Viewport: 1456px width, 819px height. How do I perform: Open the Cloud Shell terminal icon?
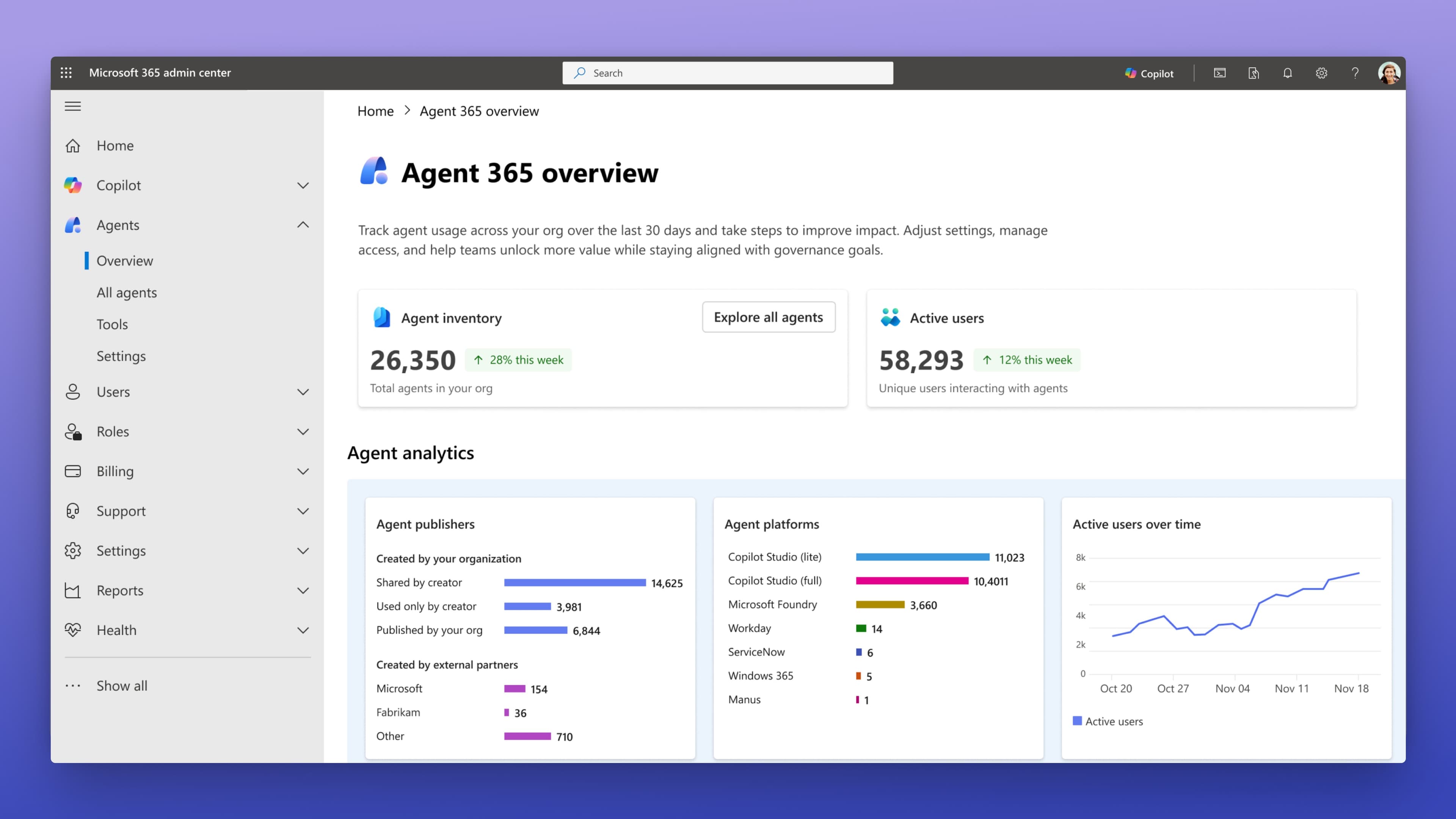pyautogui.click(x=1220, y=73)
